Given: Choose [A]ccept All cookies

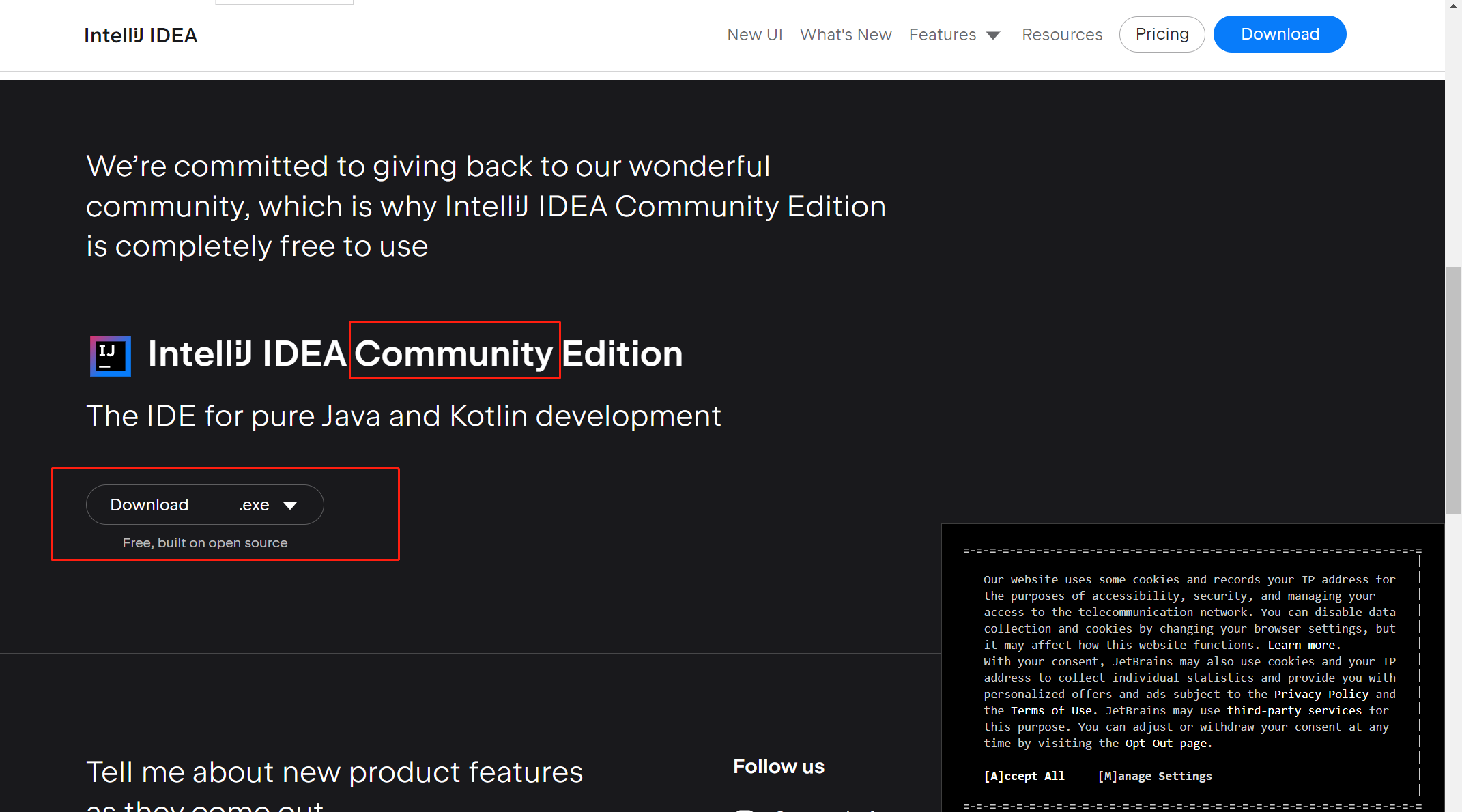Looking at the screenshot, I should point(1024,776).
